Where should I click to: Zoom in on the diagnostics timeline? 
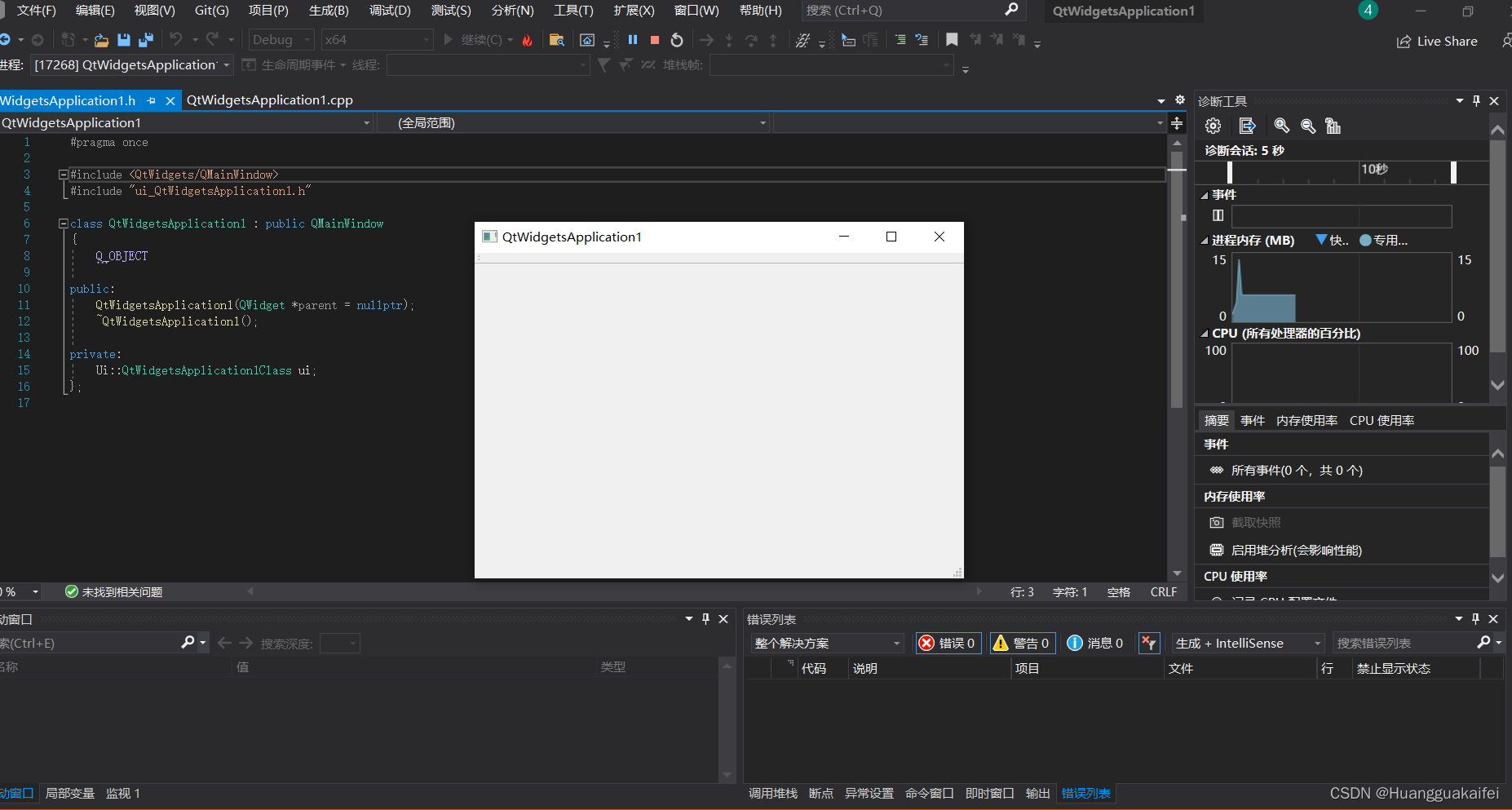point(1281,126)
